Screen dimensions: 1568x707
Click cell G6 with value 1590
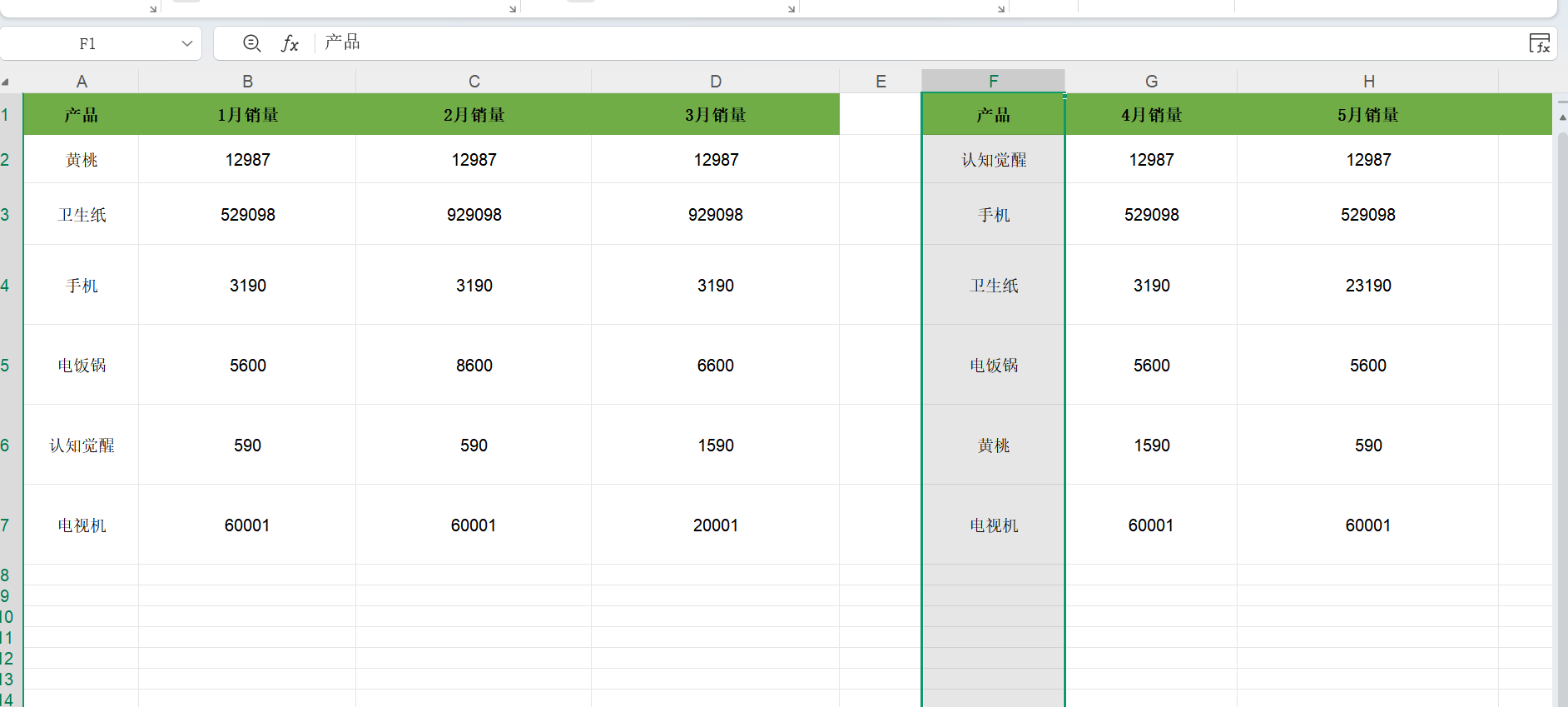(x=1151, y=445)
